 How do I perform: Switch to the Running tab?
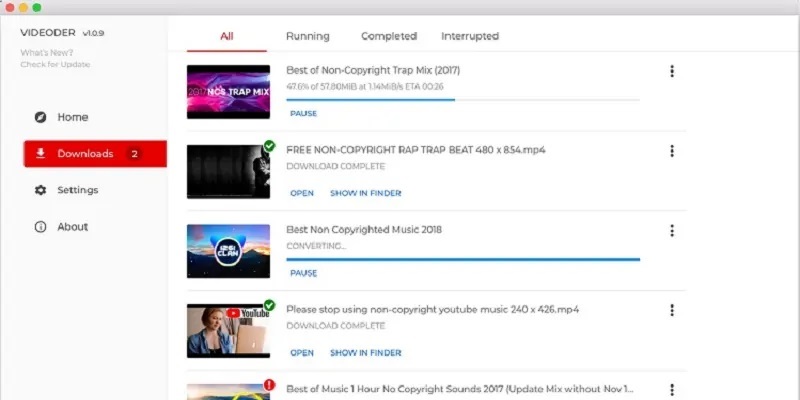[308, 36]
